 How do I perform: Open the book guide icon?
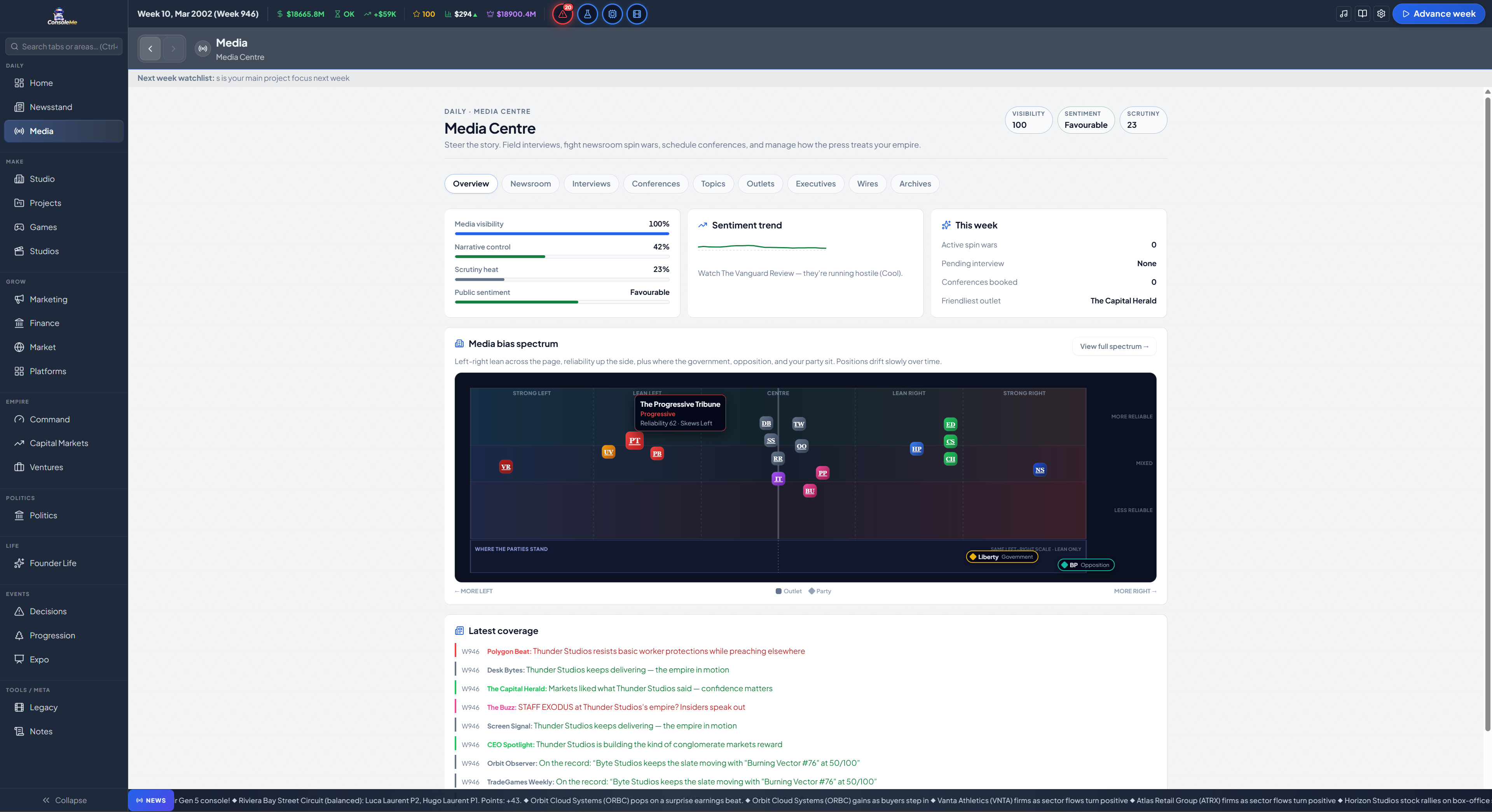1362,14
